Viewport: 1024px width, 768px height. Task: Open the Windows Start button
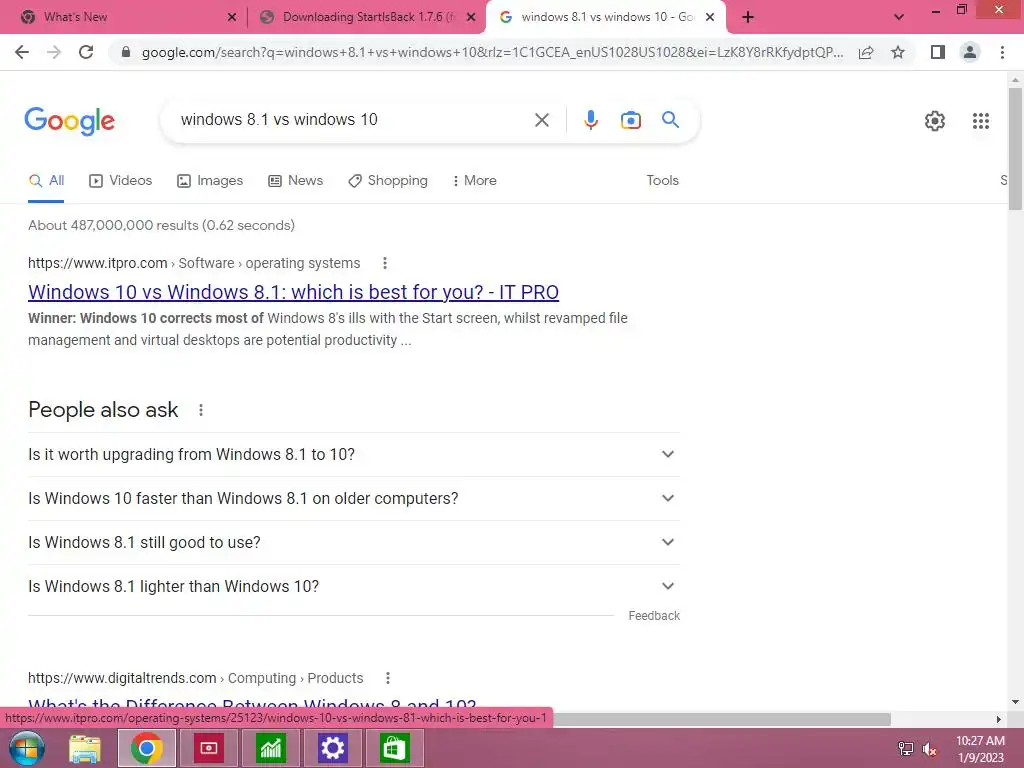26,748
